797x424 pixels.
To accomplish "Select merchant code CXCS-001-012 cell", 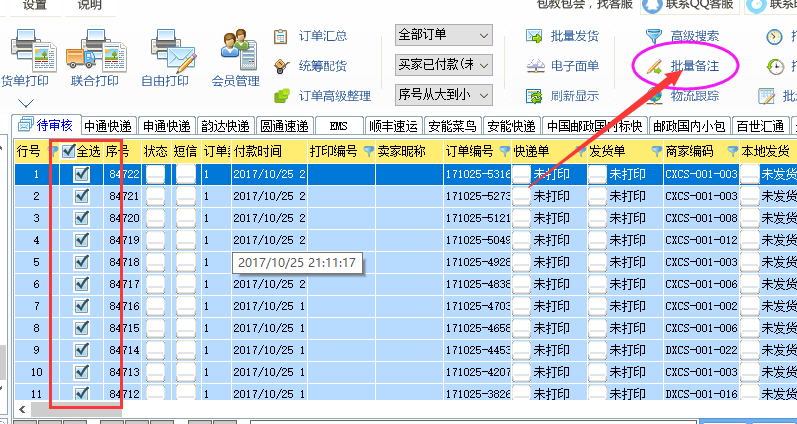I will pyautogui.click(x=701, y=240).
